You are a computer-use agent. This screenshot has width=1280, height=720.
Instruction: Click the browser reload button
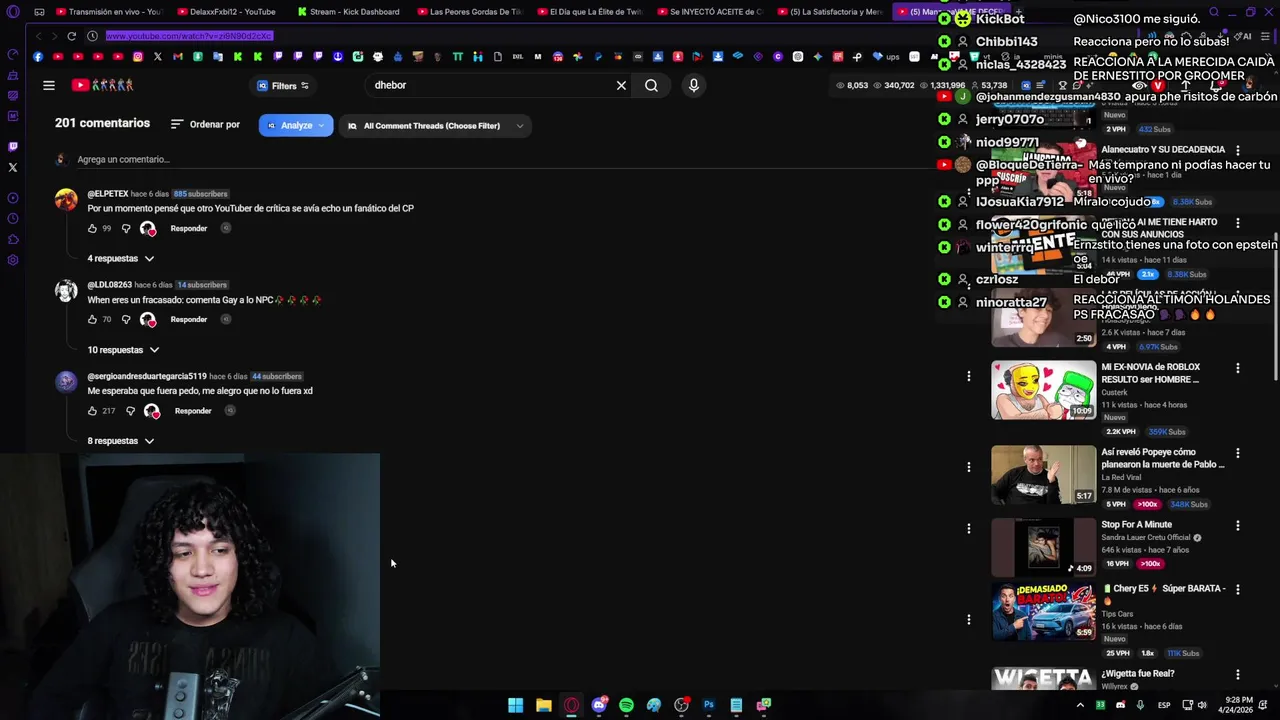click(71, 36)
